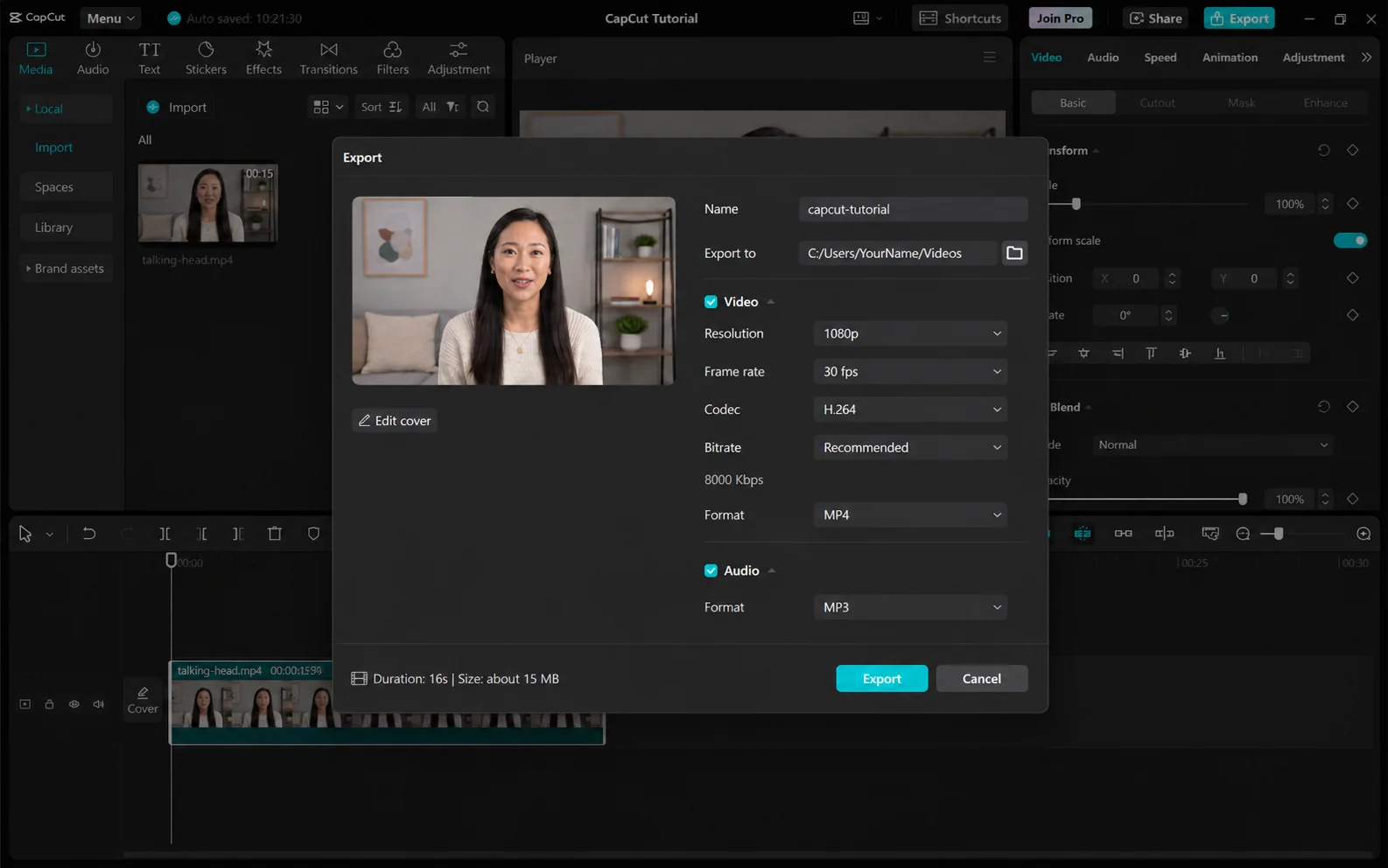This screenshot has width=1388, height=868.
Task: Click the Edit cover button
Action: (395, 421)
